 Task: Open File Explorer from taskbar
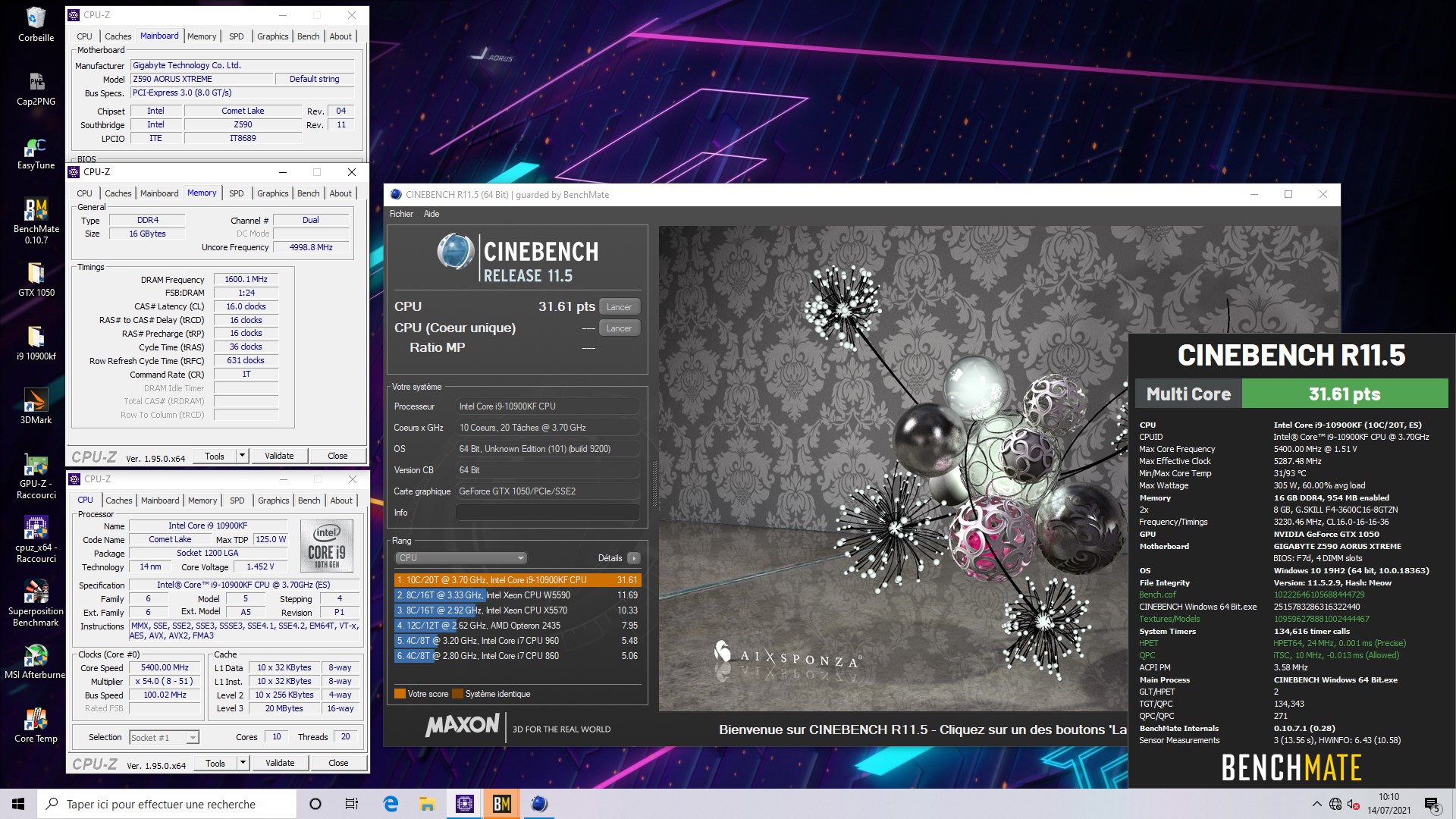click(427, 804)
